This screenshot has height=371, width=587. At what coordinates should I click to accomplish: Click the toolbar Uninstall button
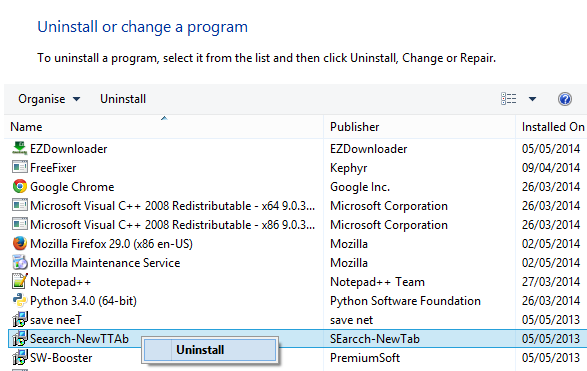pyautogui.click(x=123, y=99)
